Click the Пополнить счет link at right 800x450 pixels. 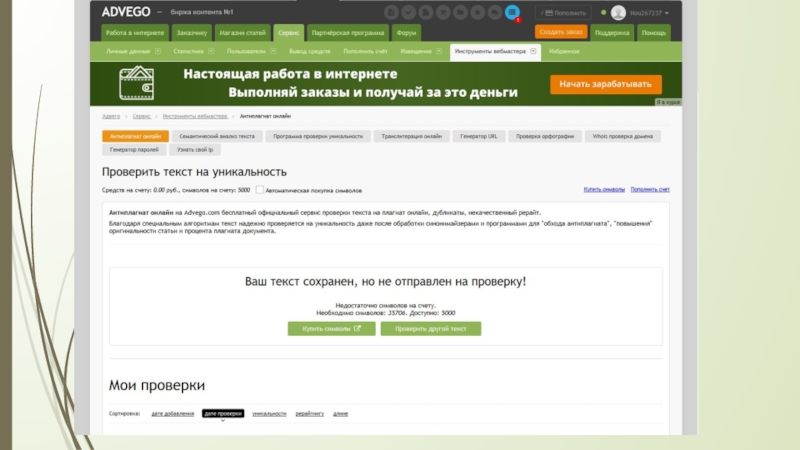coord(650,189)
